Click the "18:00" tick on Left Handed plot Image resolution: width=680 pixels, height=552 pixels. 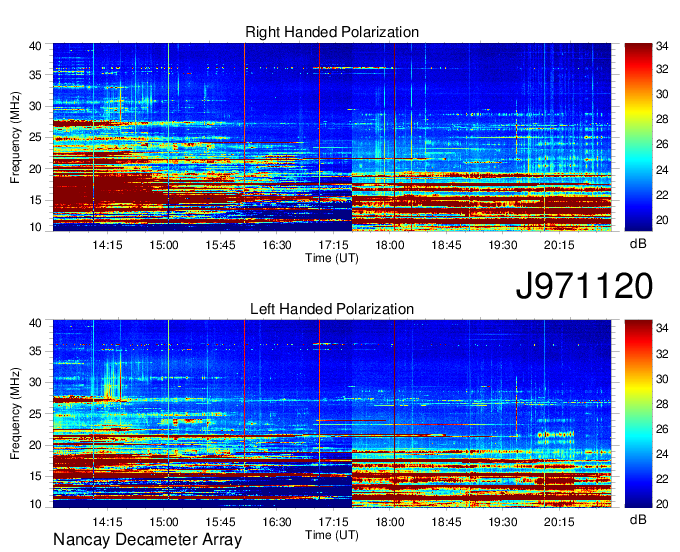(x=390, y=522)
